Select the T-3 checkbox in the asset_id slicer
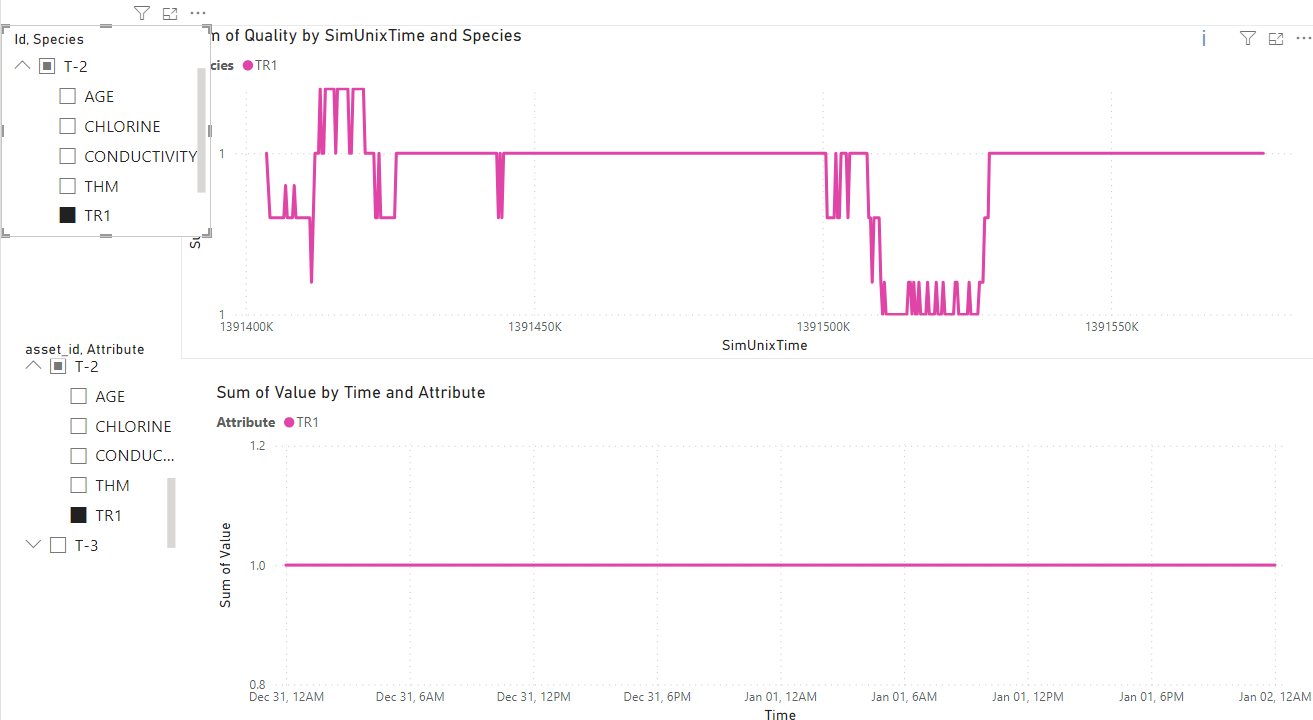This screenshot has height=720, width=1313. 58,546
